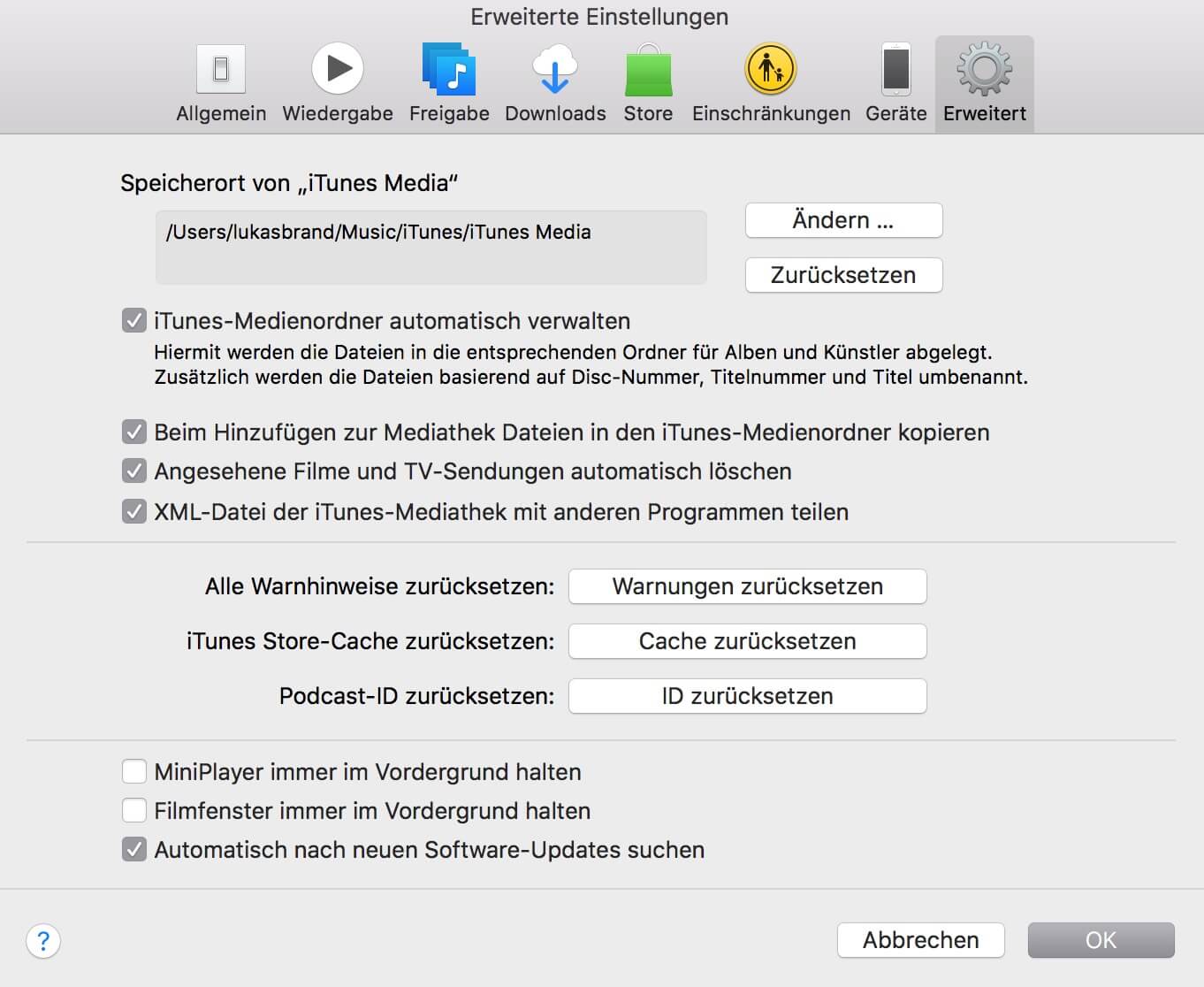Click ID zurücksetzen button
The image size is (1204, 987).
[747, 696]
